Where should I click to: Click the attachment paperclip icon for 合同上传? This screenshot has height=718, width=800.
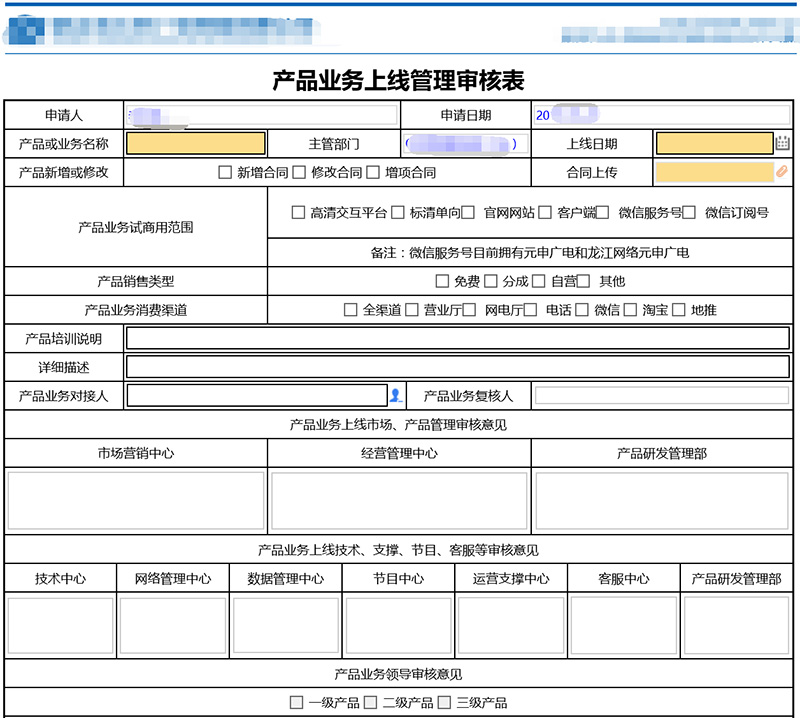click(x=783, y=173)
